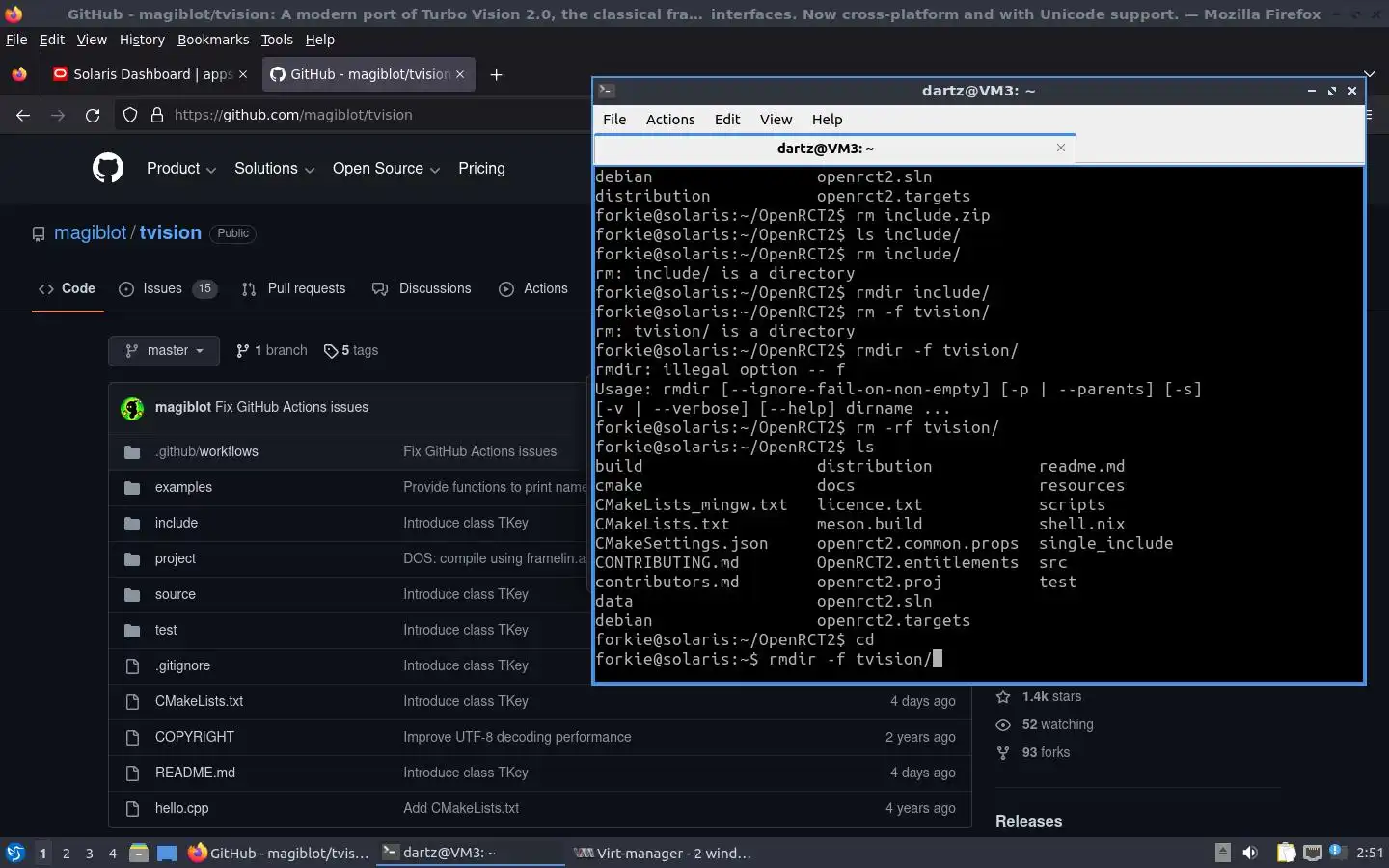
Task: Click the padlock site security icon
Action: coord(156,115)
